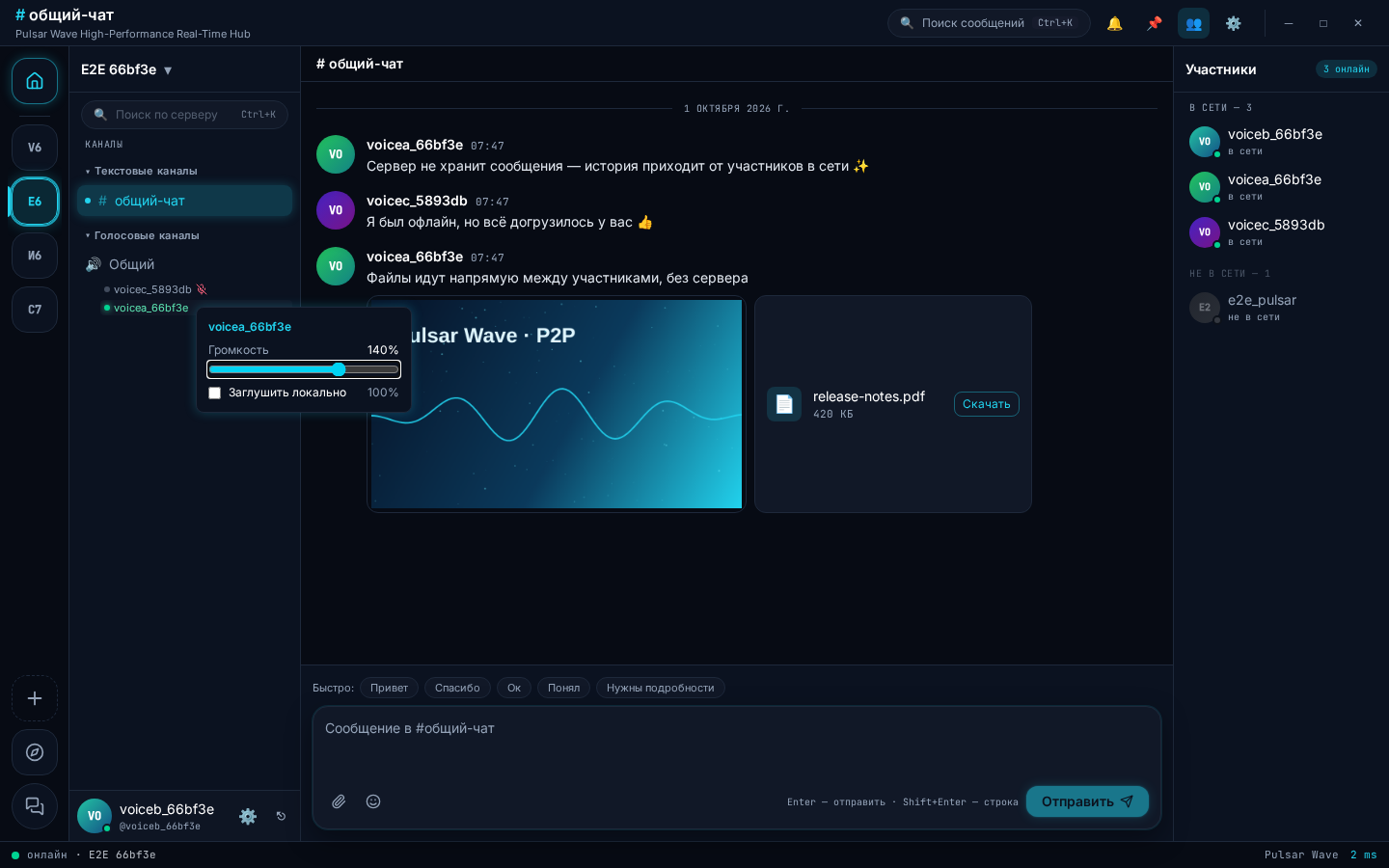Open direct messages chat icon

35,806
